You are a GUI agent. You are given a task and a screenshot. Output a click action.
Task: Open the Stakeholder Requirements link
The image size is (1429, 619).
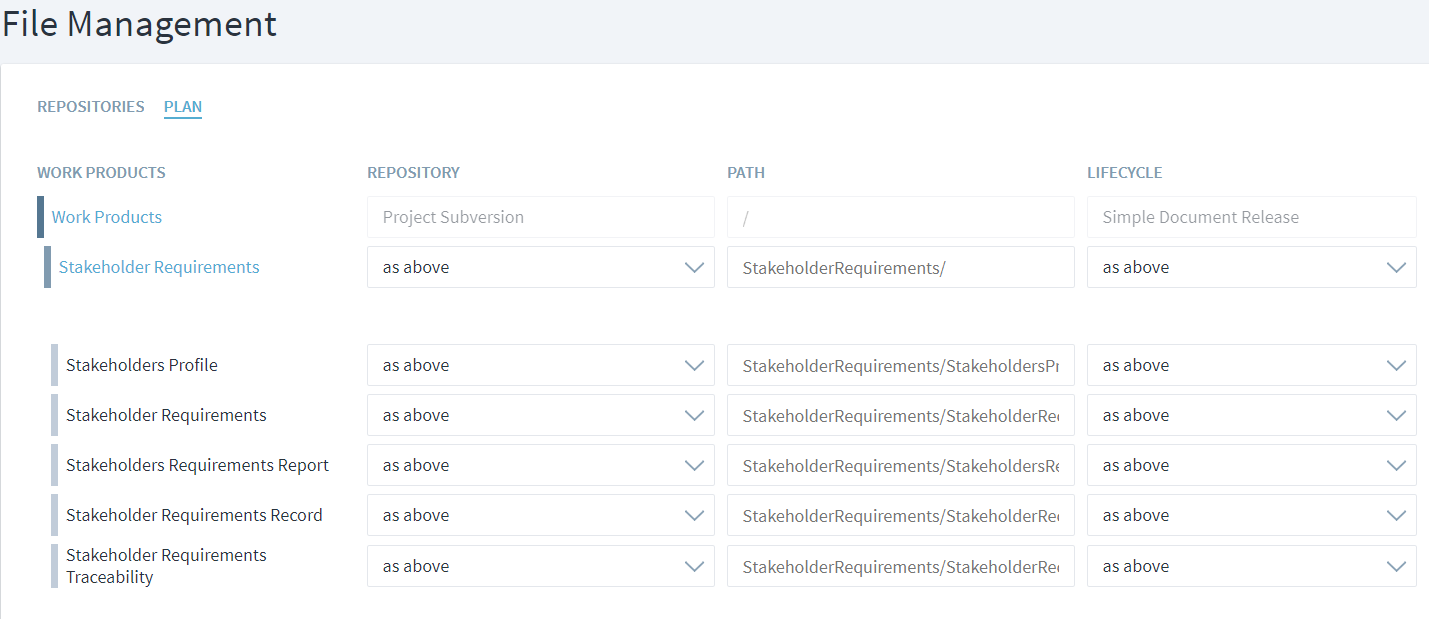click(159, 267)
